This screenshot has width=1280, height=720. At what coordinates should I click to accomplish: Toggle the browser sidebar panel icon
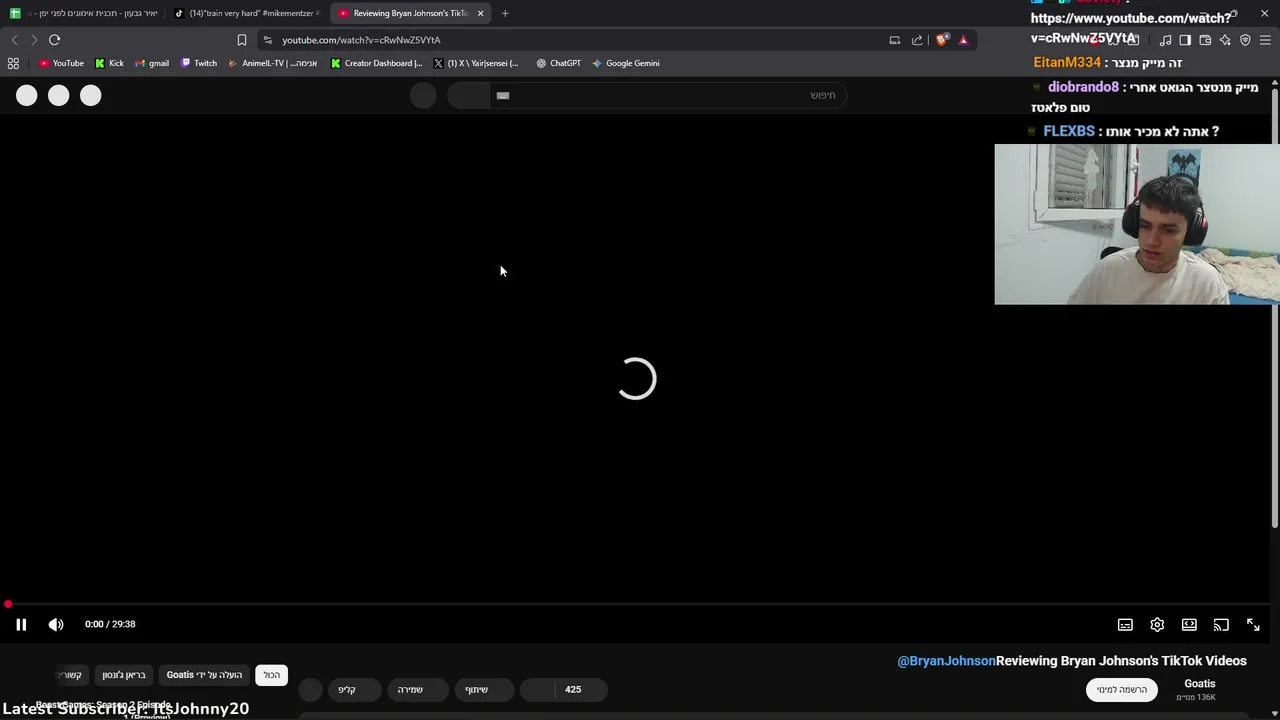pyautogui.click(x=1185, y=40)
